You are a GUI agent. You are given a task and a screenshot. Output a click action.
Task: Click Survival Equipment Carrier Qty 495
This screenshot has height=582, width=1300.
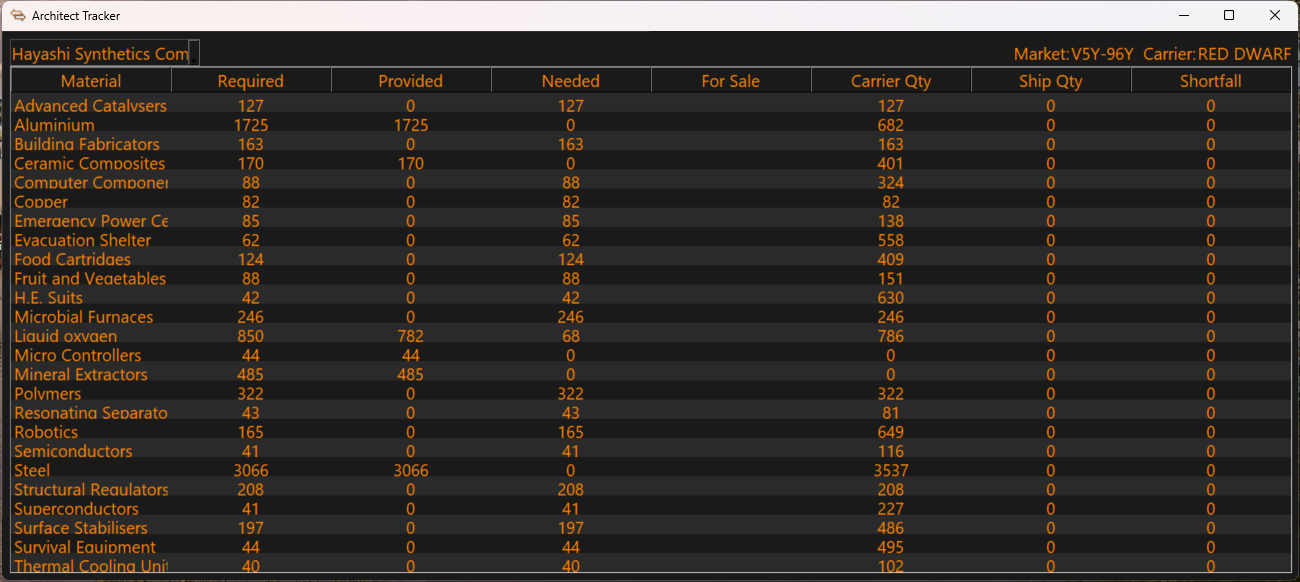pos(891,547)
